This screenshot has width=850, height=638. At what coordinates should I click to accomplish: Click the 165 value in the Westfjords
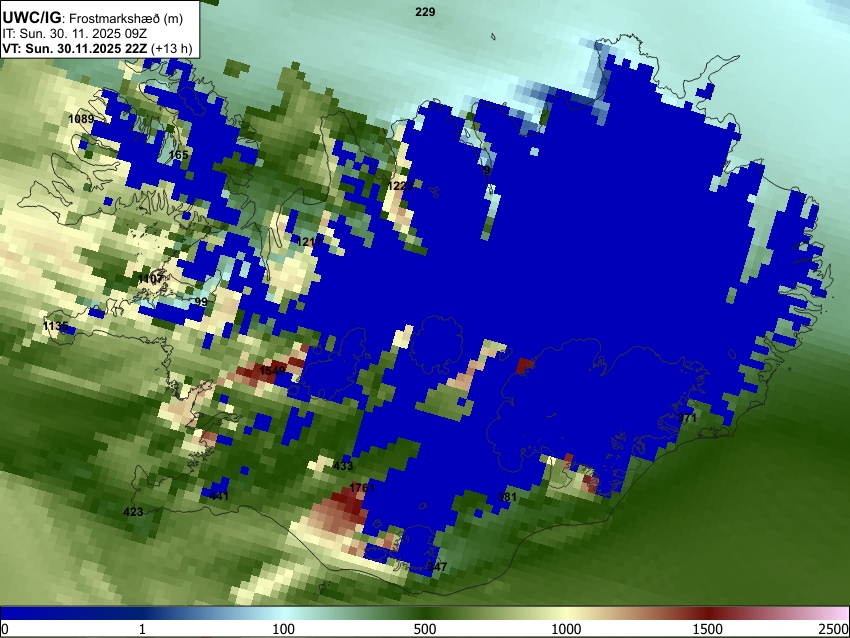pyautogui.click(x=178, y=155)
